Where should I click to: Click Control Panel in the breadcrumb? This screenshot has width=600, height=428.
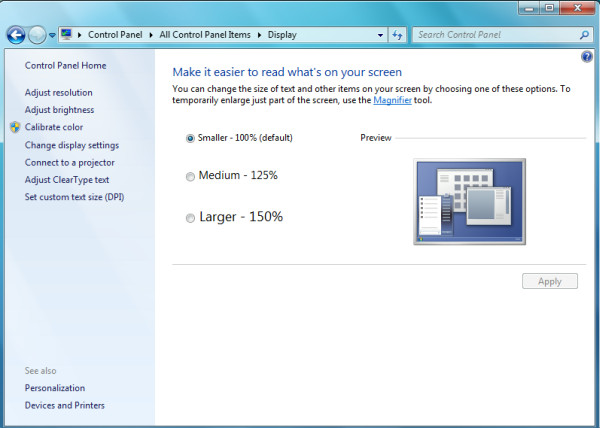coord(115,35)
